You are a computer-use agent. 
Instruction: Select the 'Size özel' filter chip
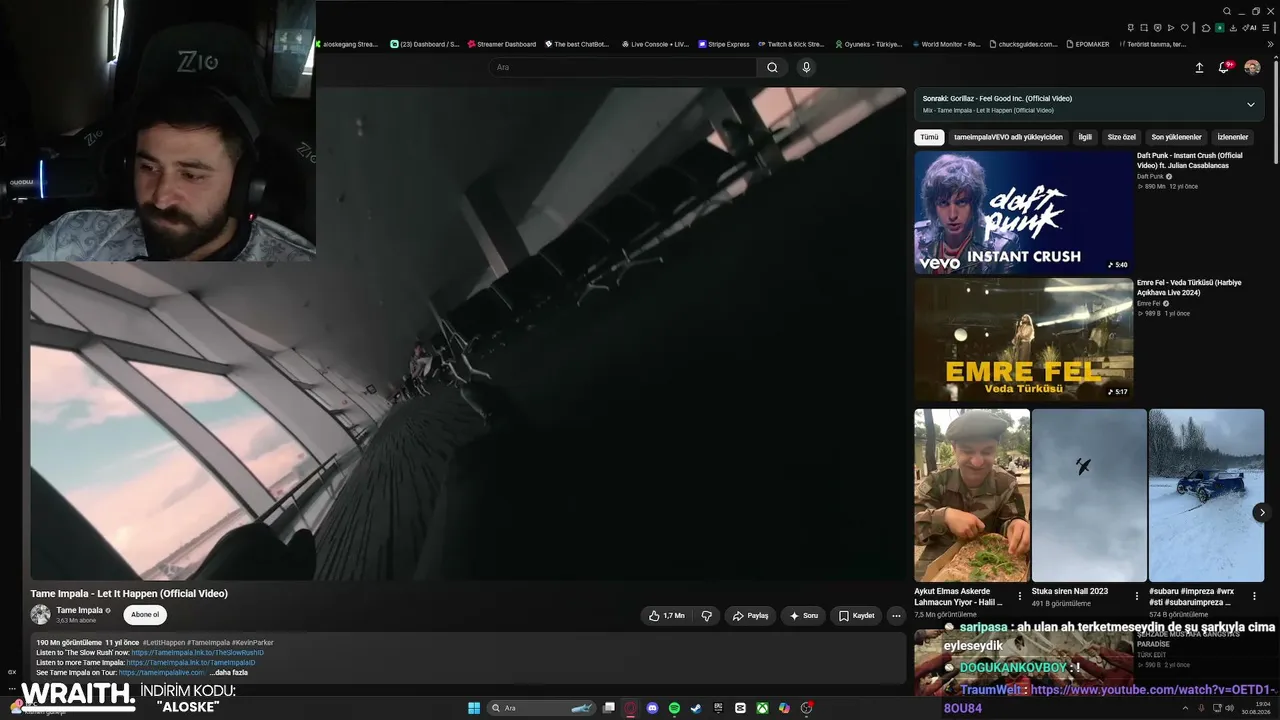pyautogui.click(x=1122, y=137)
